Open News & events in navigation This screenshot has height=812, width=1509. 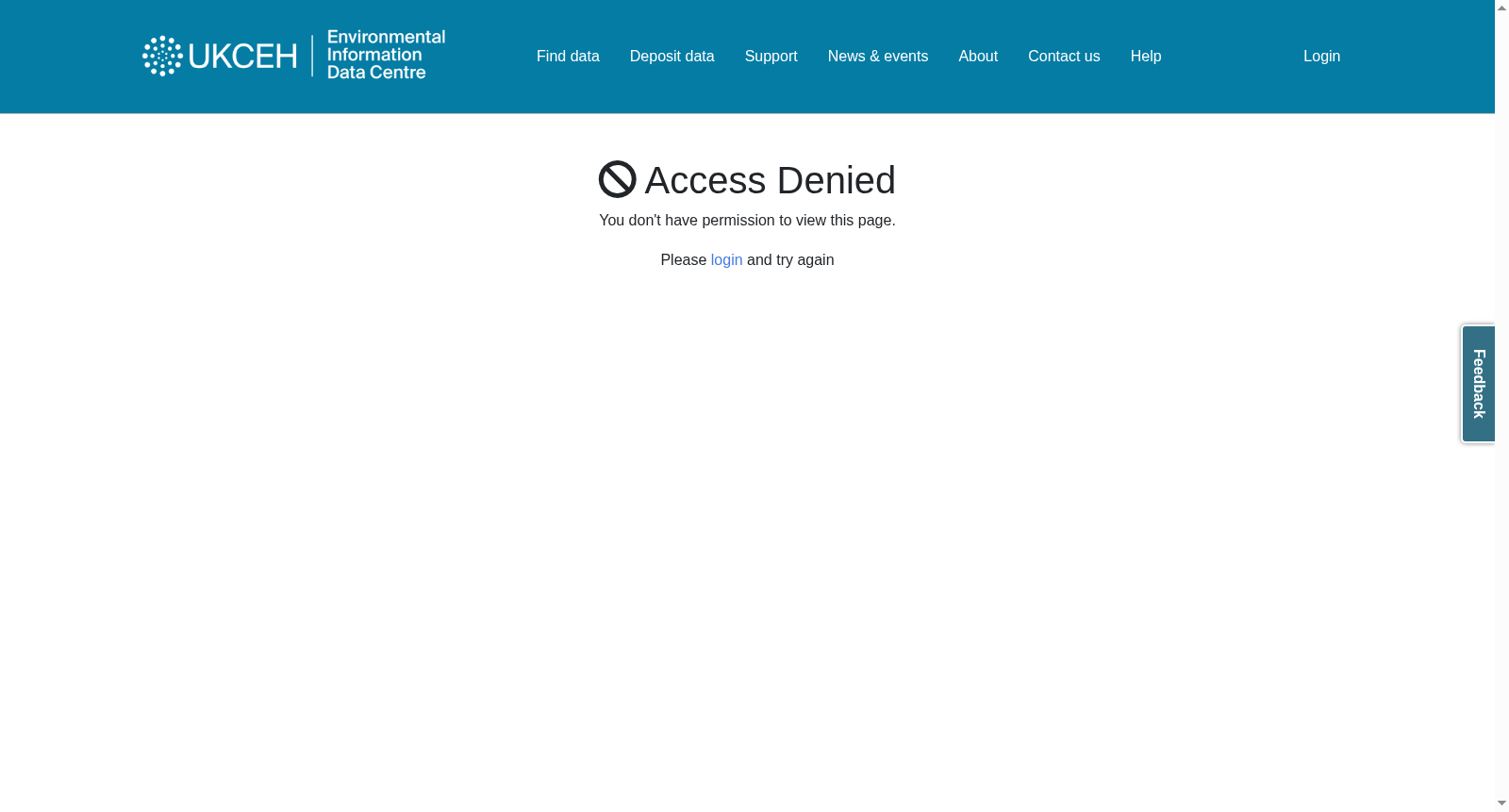(x=877, y=57)
